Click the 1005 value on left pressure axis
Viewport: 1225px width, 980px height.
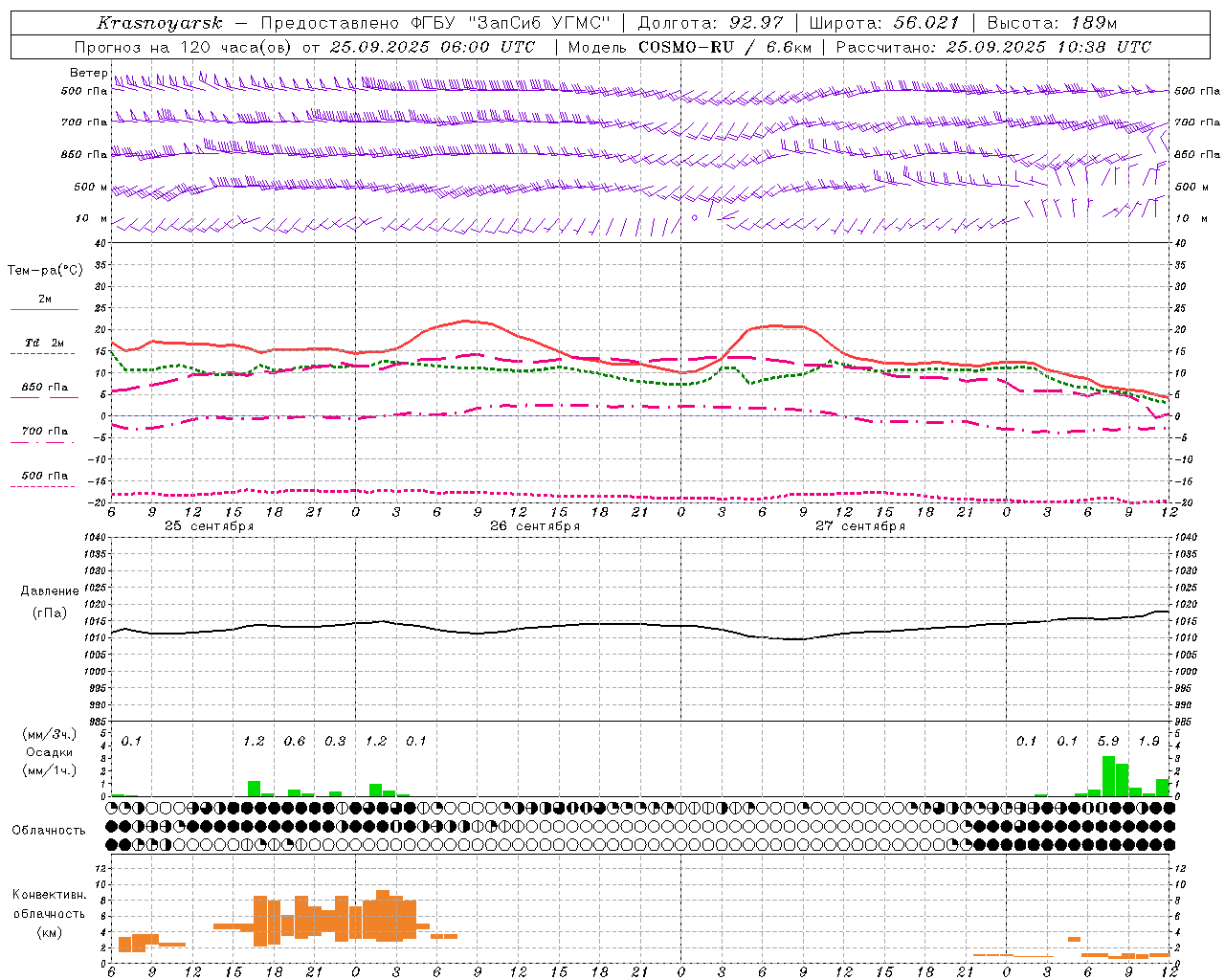(x=94, y=655)
